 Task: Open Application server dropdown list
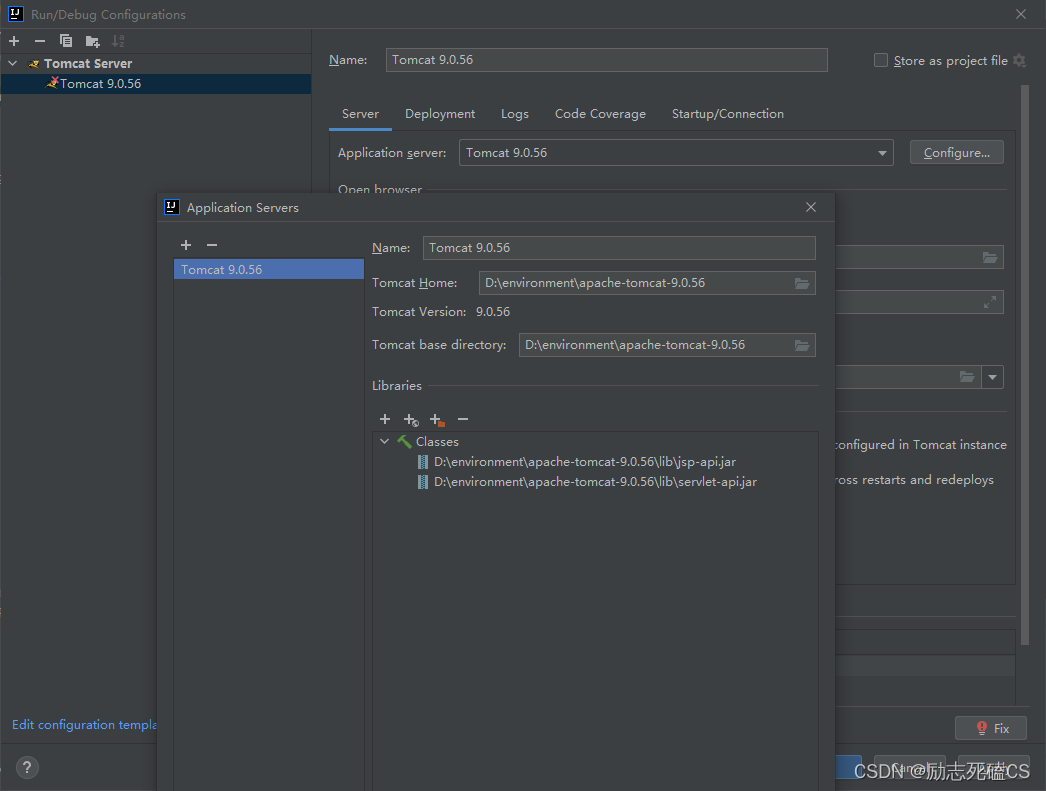tap(676, 153)
